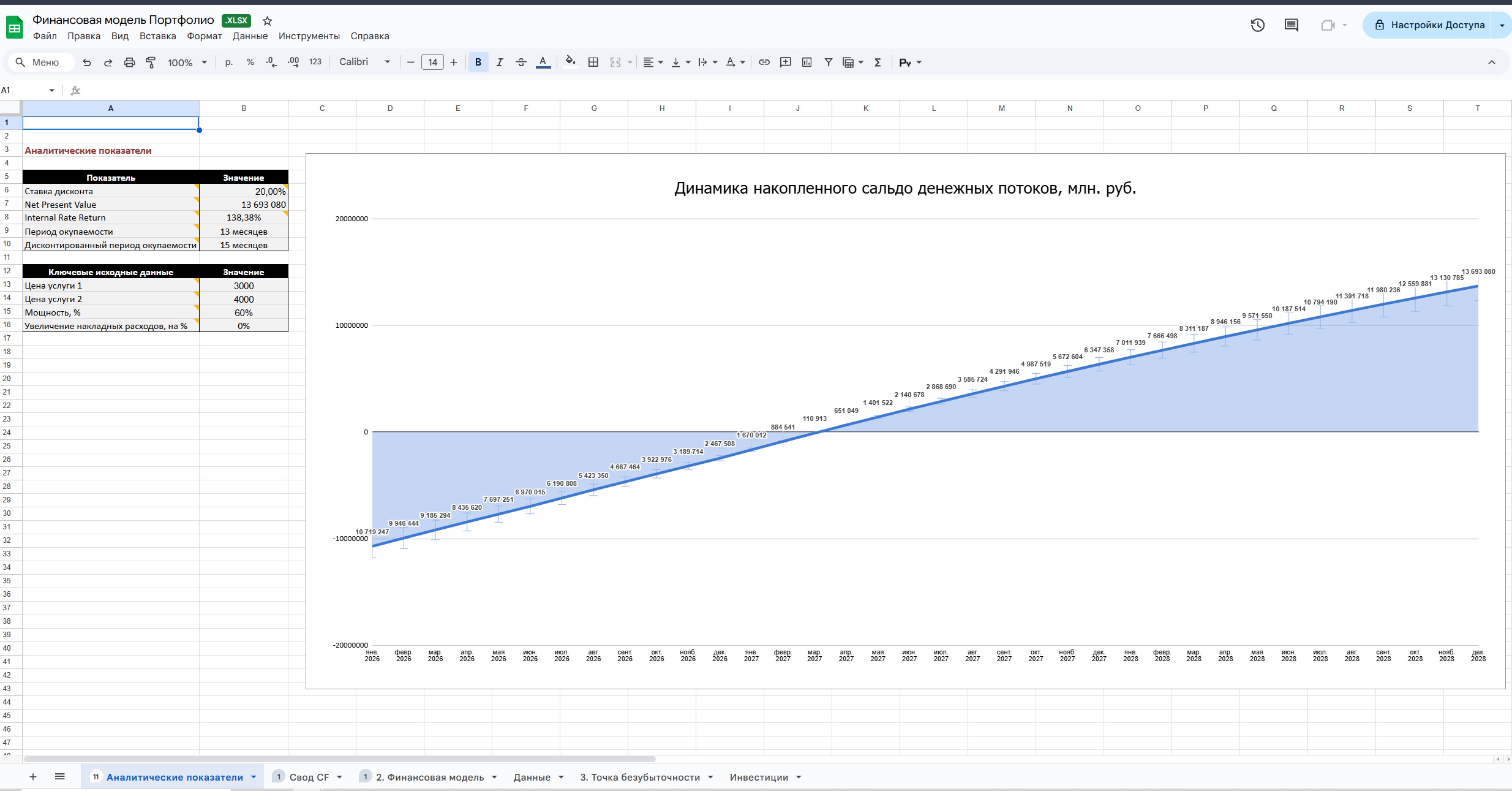Click the text color underlined A swatch

click(x=543, y=62)
